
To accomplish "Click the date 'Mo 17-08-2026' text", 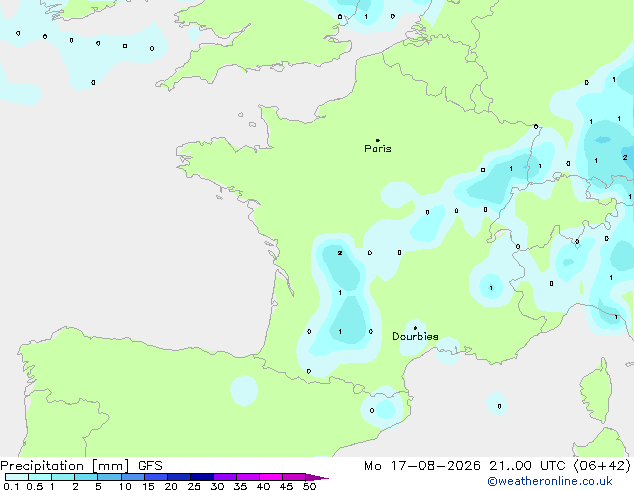I will [x=422, y=466].
